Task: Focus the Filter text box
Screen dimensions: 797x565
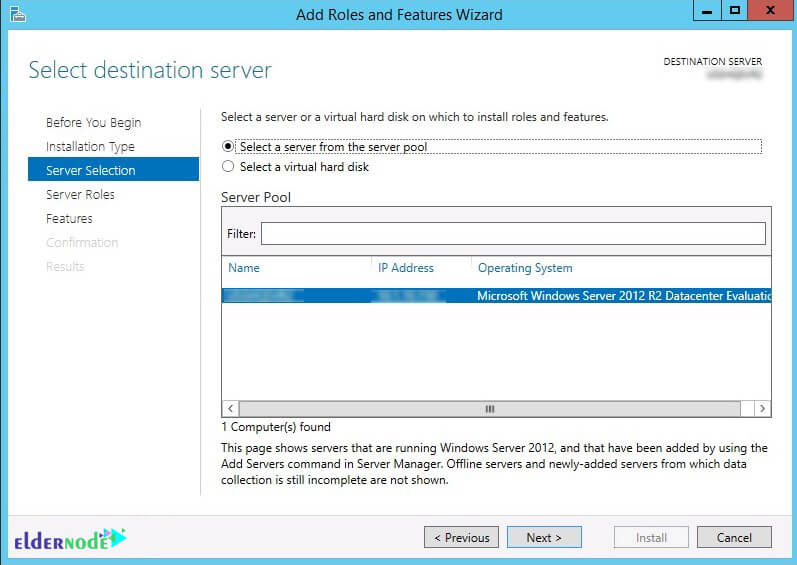Action: tap(513, 234)
